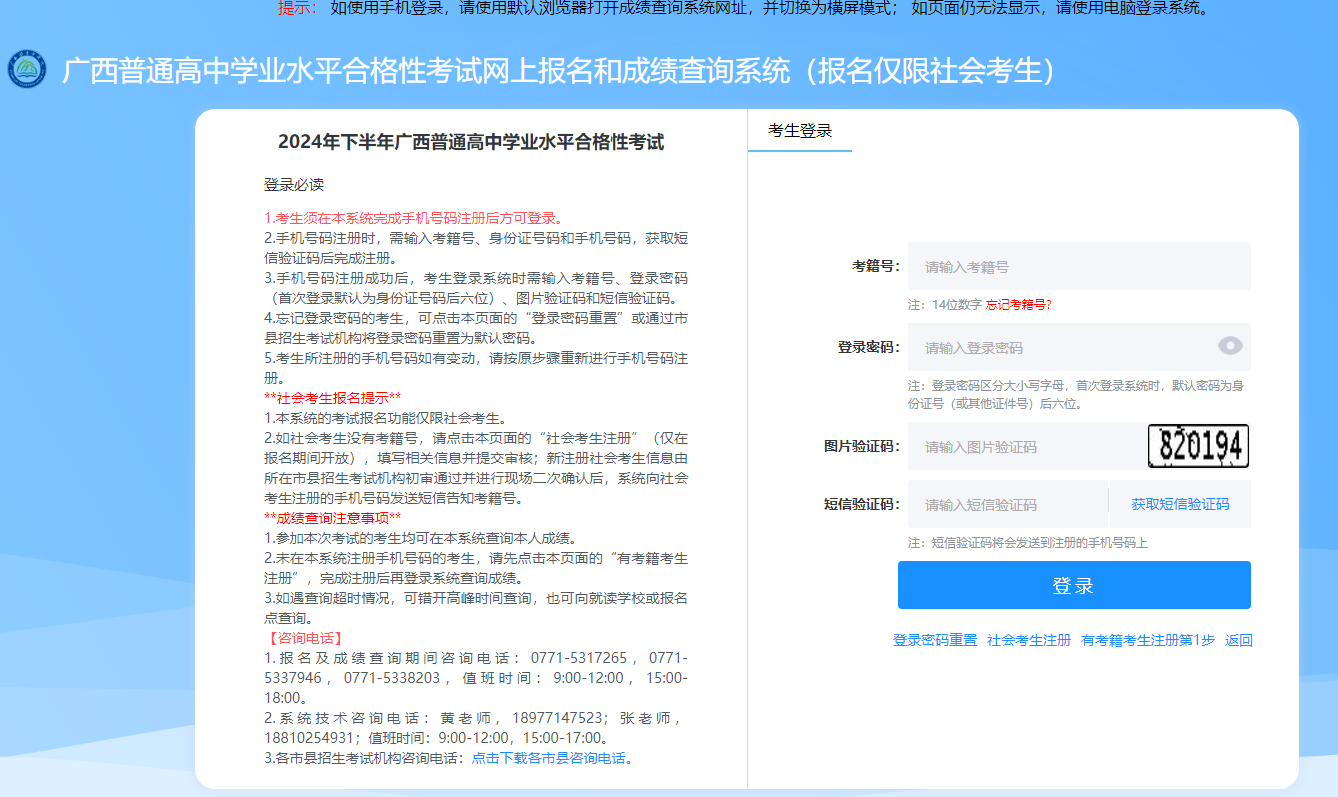Click the password visibility eye icon

(1230, 346)
